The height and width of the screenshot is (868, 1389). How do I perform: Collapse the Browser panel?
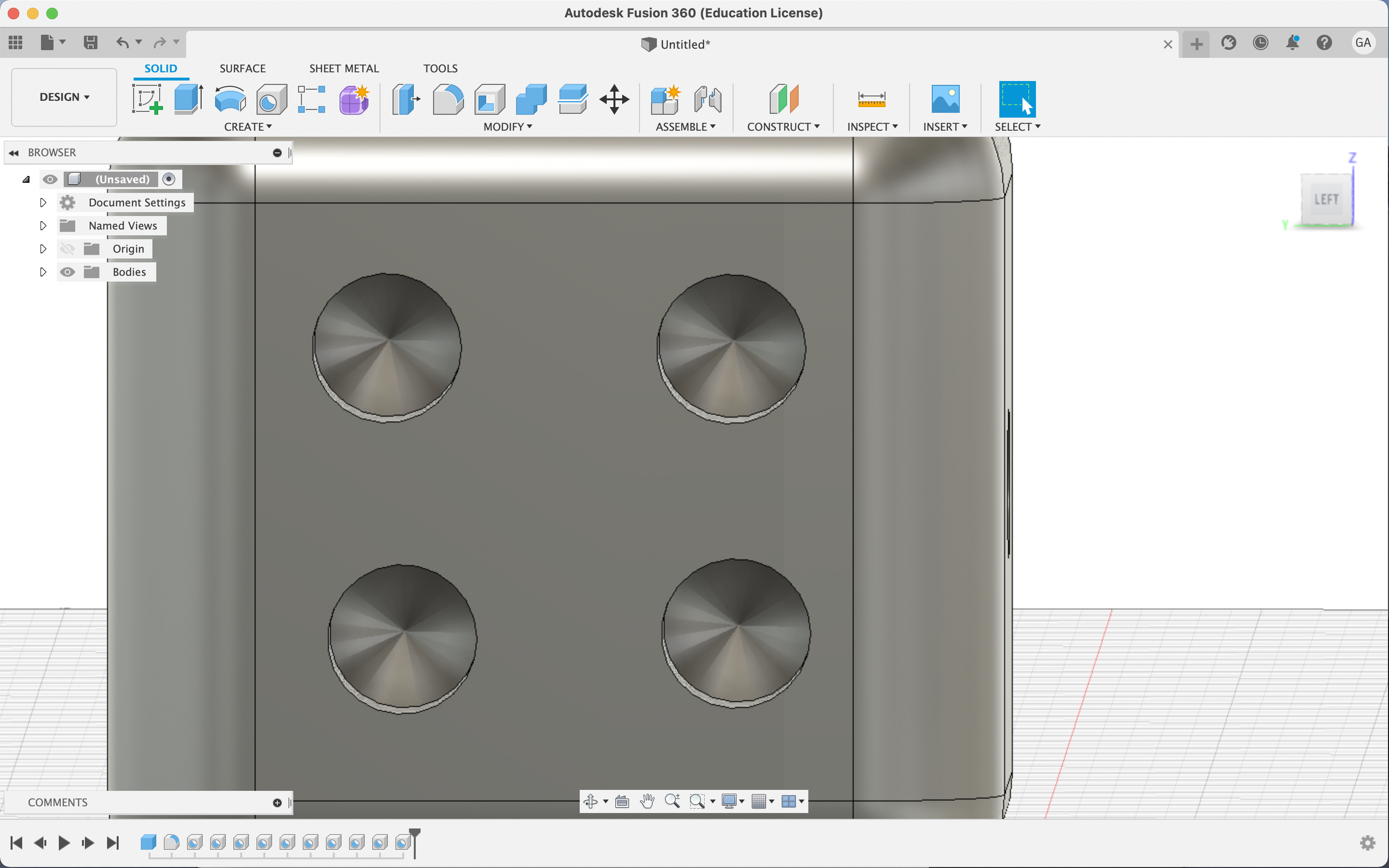pyautogui.click(x=13, y=152)
